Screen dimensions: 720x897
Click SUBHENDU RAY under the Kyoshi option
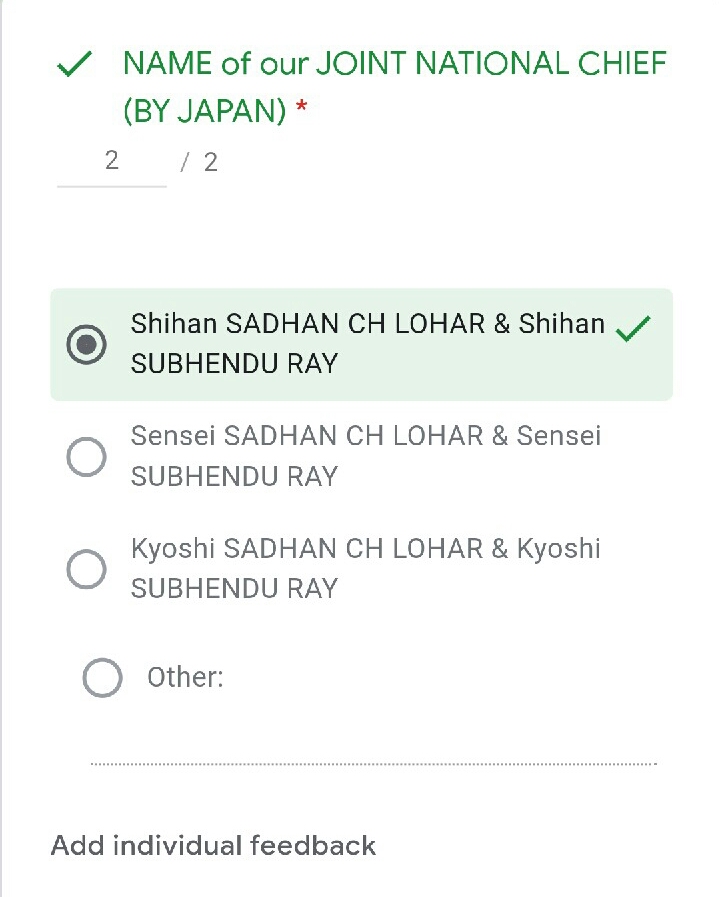(234, 588)
